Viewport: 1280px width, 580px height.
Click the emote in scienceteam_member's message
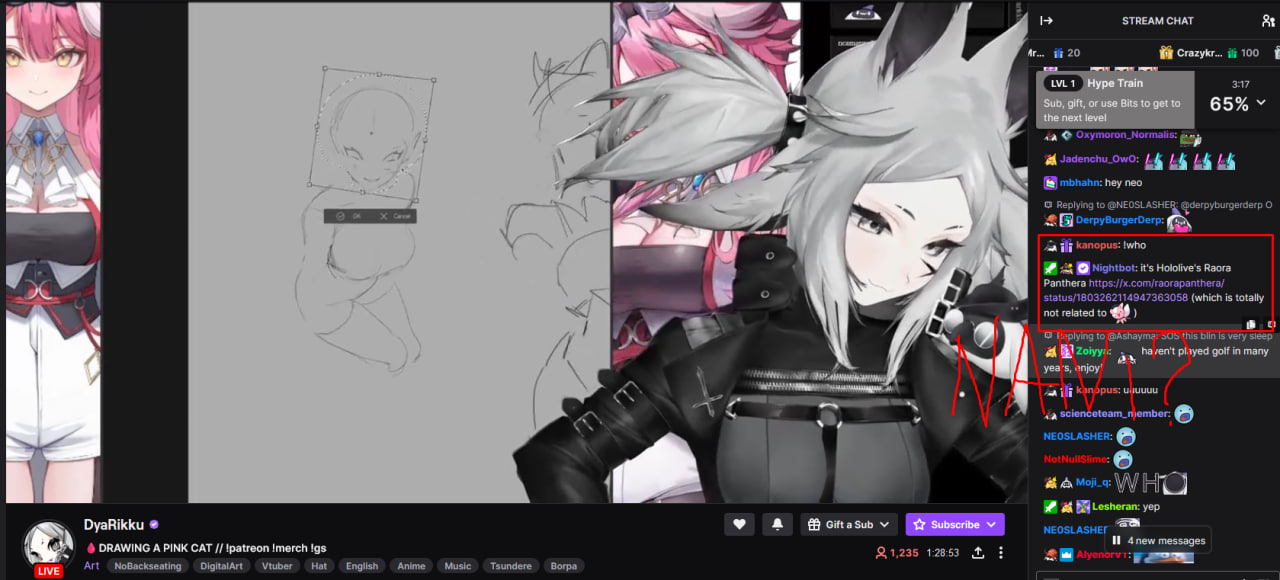tap(1184, 413)
